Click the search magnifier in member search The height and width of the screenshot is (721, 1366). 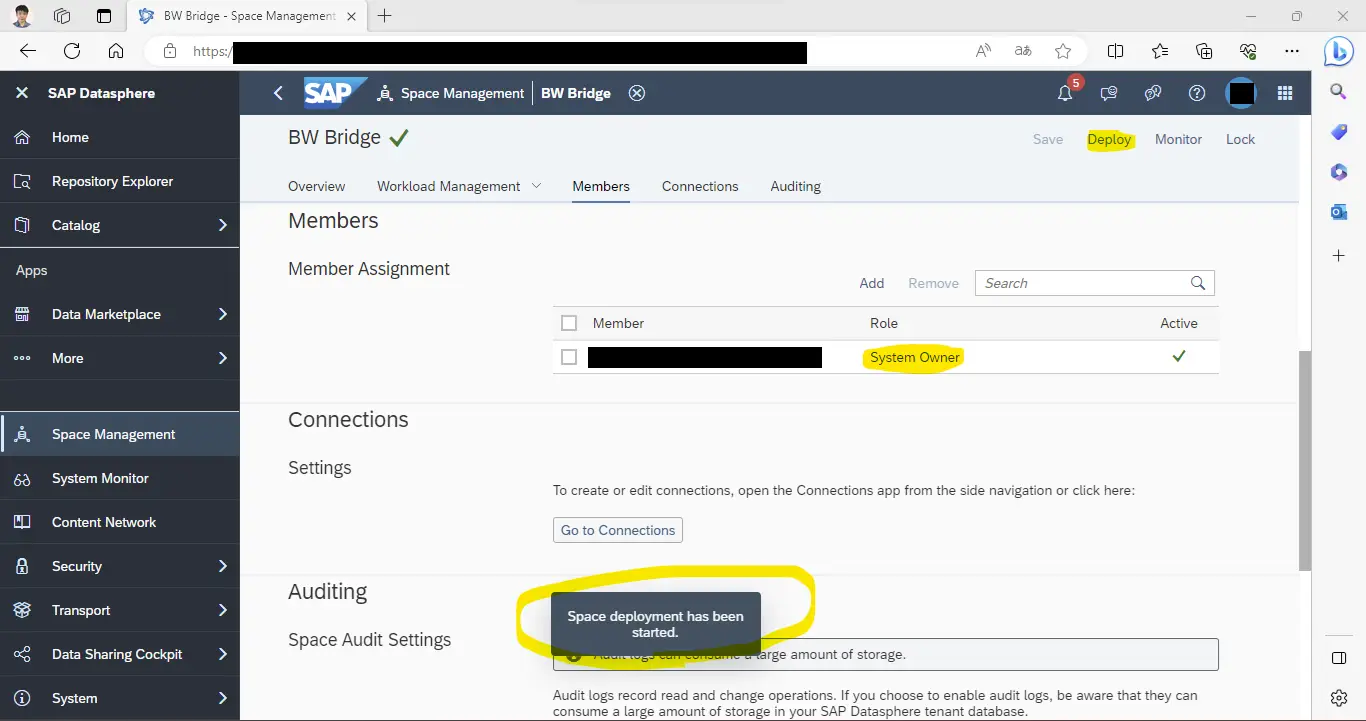pos(1198,283)
